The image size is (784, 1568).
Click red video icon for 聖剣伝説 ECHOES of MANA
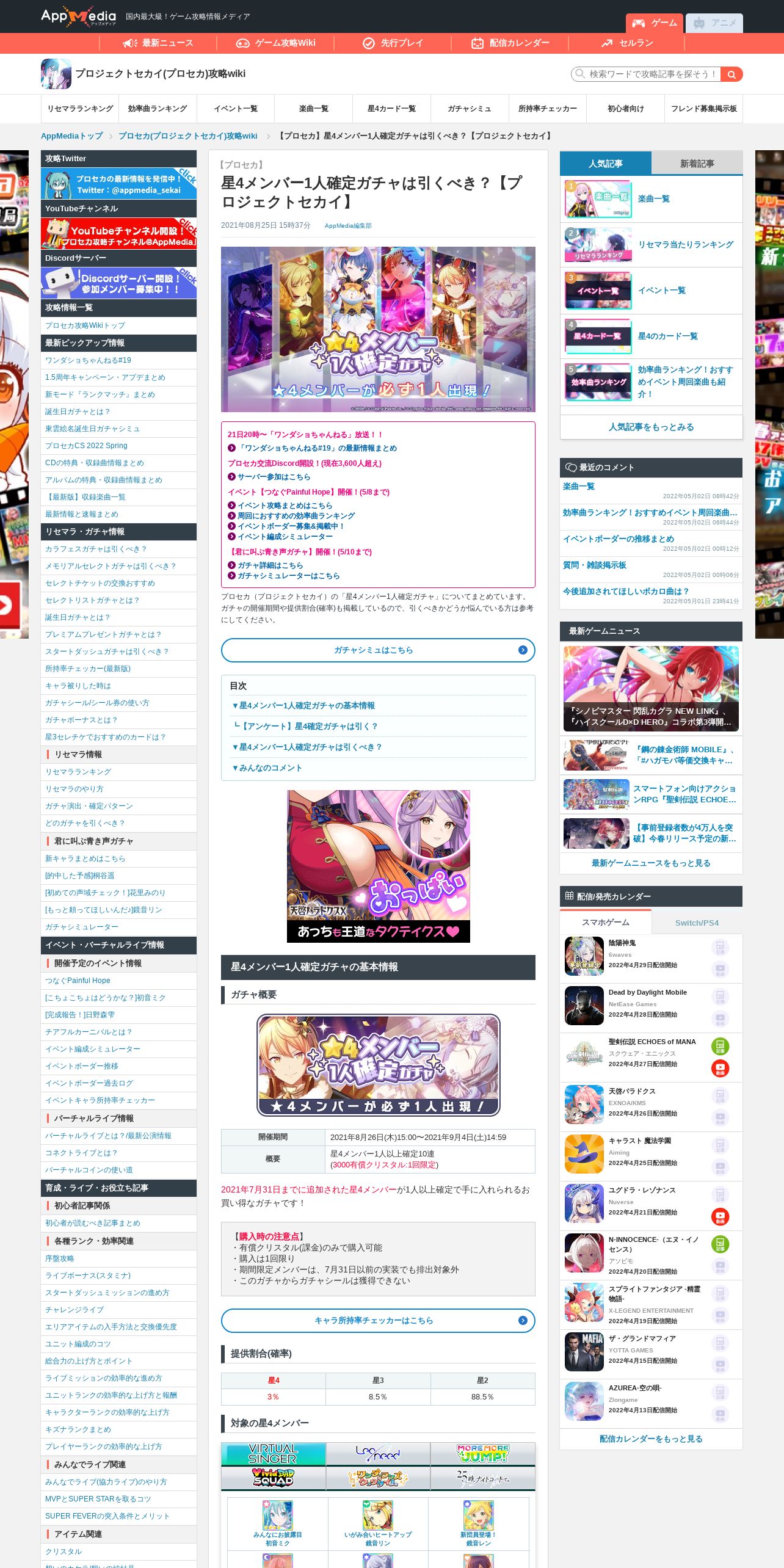[x=720, y=1069]
